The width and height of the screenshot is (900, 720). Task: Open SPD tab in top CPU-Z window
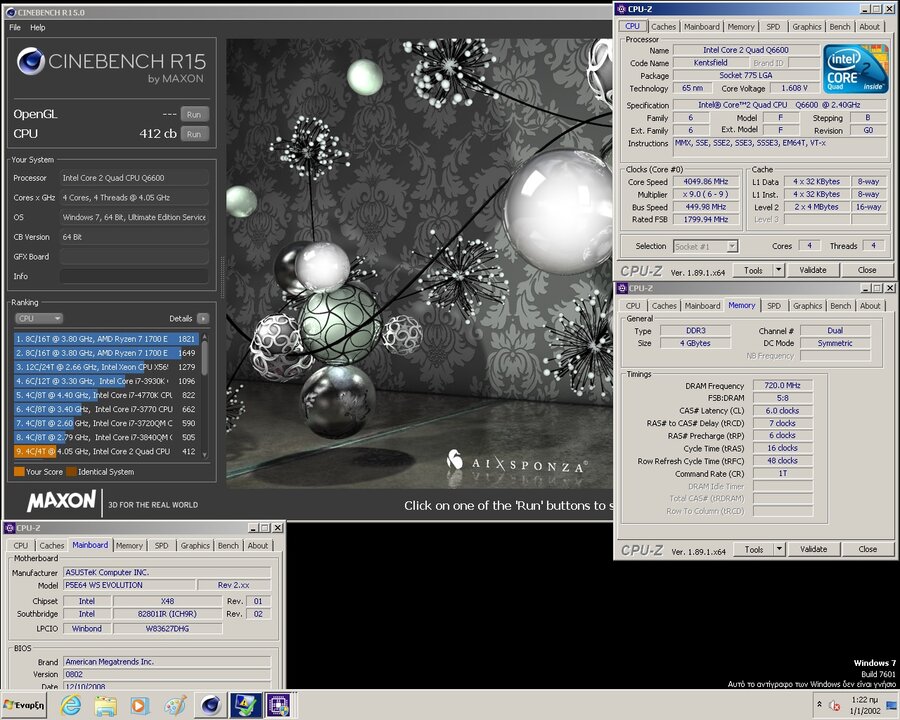tap(773, 26)
